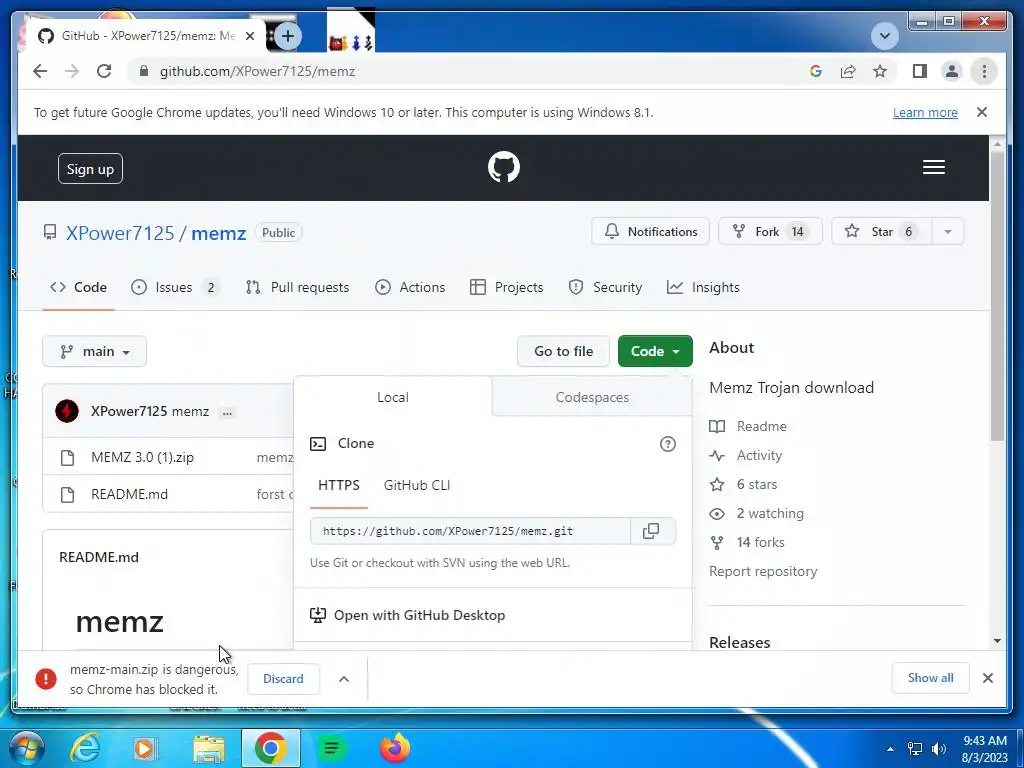
Task: Show hidden system tray icons
Action: (x=890, y=749)
